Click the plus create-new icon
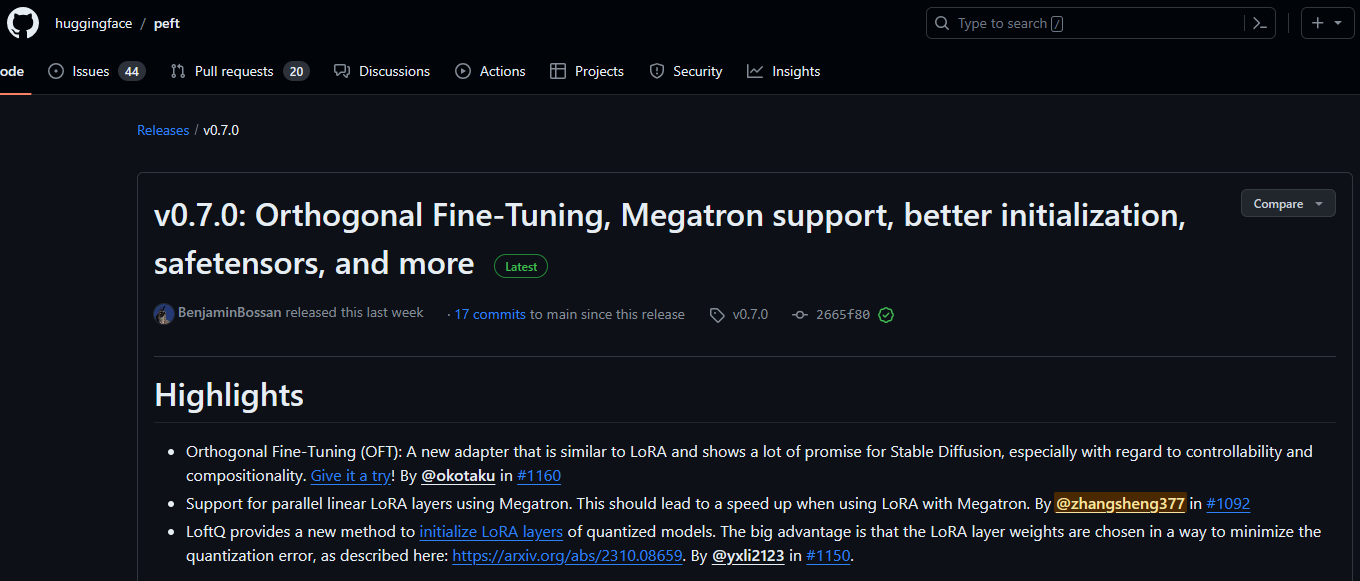 coord(1318,23)
